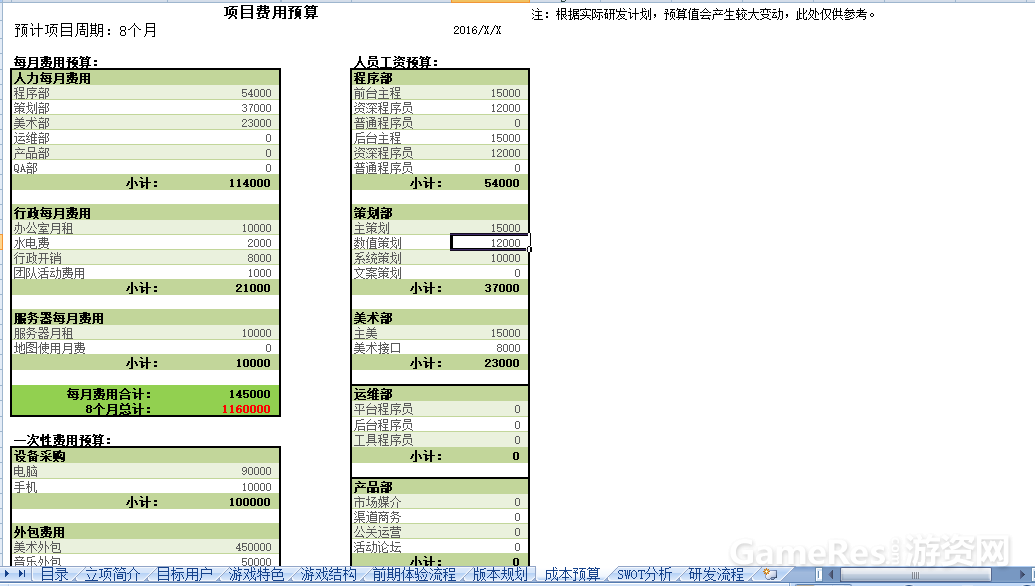Click the horizontal scrollbar left arrow
1035x586 pixels.
click(832, 574)
